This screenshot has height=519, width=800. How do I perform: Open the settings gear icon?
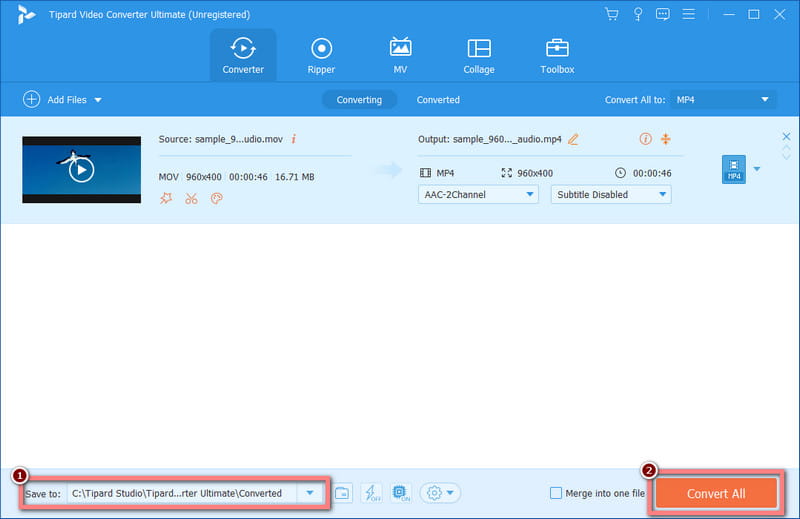tap(434, 493)
